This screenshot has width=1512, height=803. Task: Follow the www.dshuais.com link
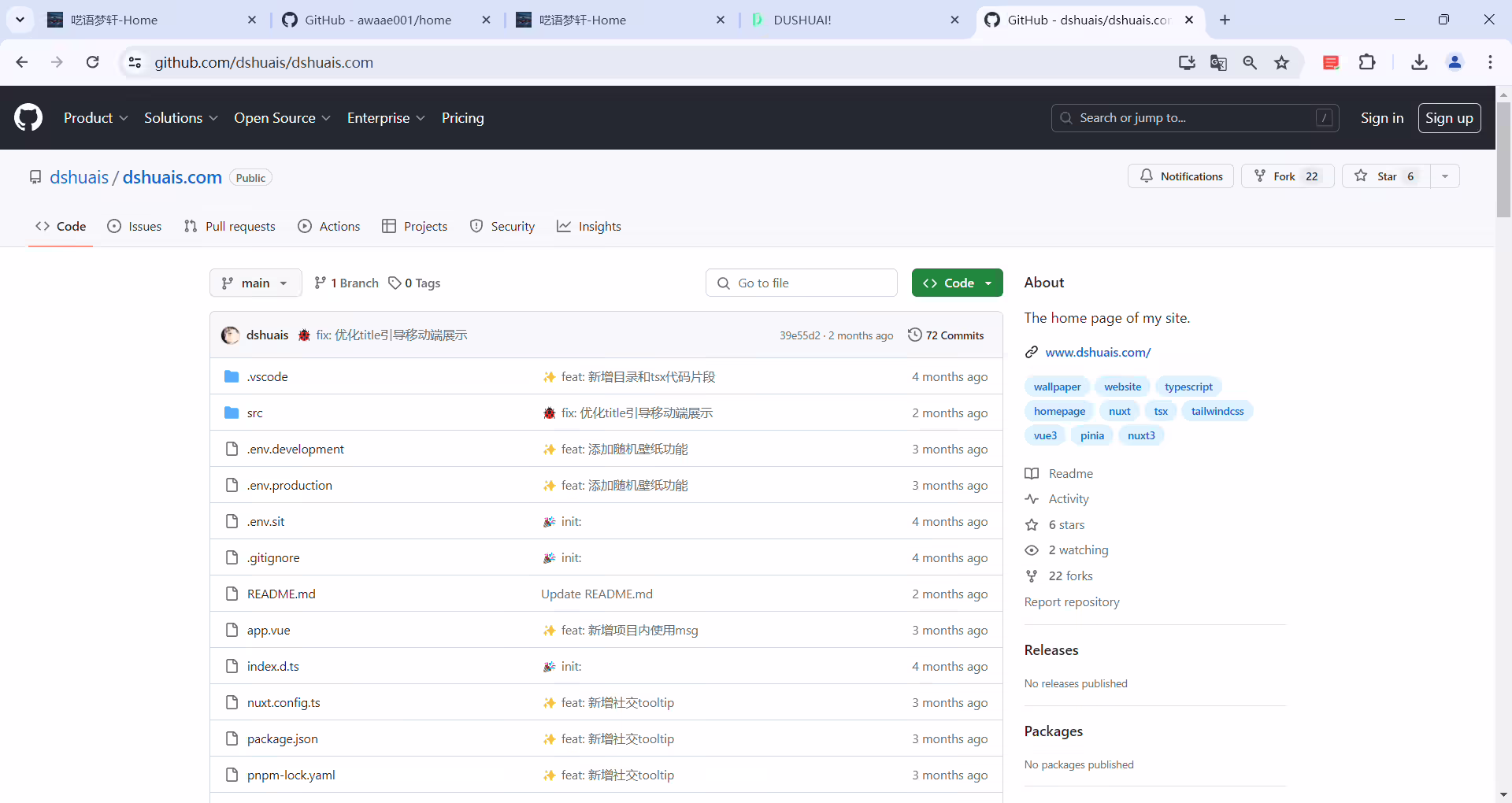(x=1098, y=353)
